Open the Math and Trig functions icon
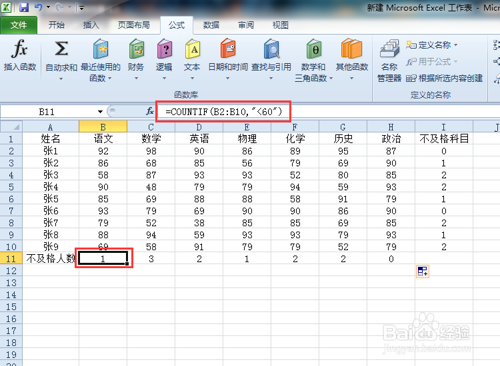This screenshot has width=500, height=366. tap(314, 49)
